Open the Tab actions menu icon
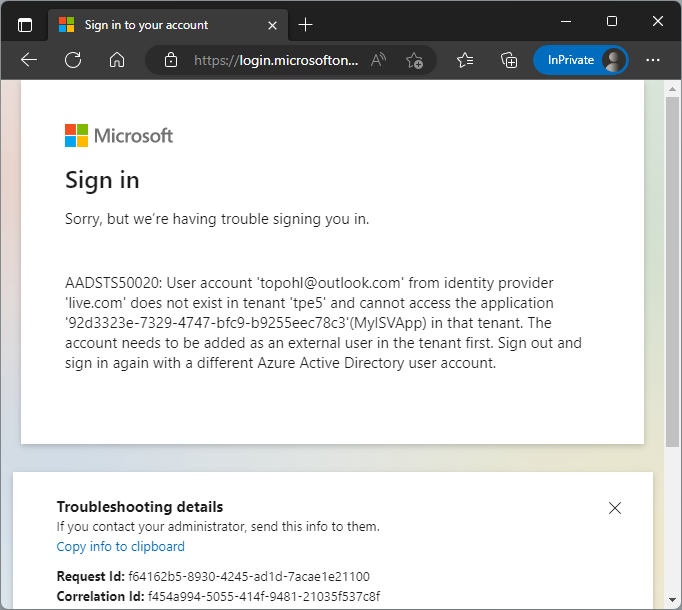Viewport: 682px width, 610px height. tap(25, 24)
